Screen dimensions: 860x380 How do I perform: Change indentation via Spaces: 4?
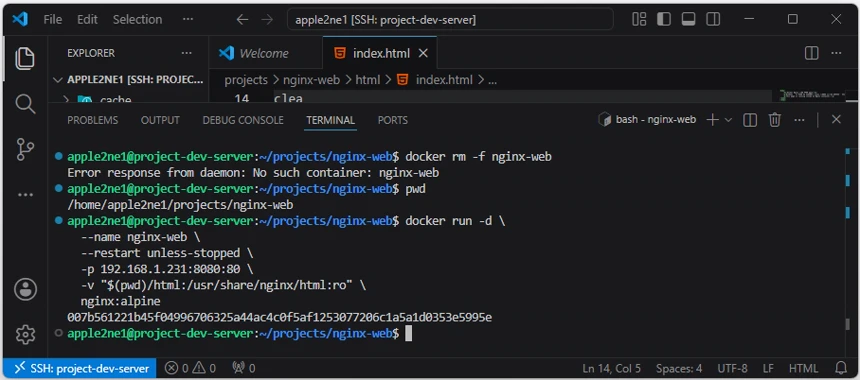point(679,368)
